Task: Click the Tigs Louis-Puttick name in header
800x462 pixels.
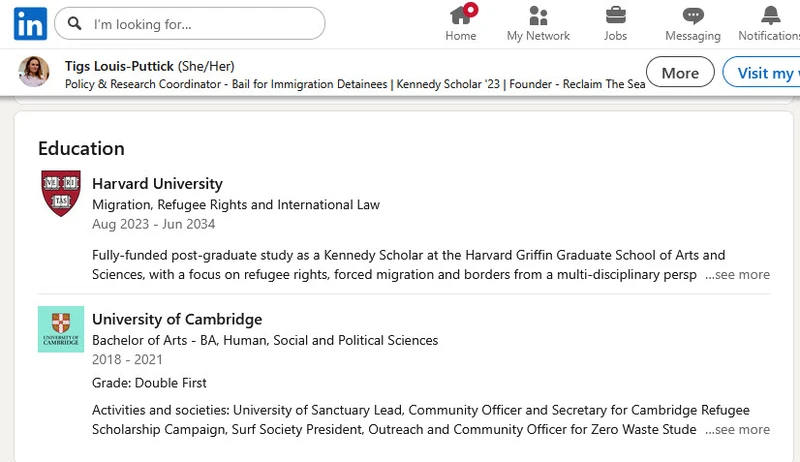Action: pos(118,65)
